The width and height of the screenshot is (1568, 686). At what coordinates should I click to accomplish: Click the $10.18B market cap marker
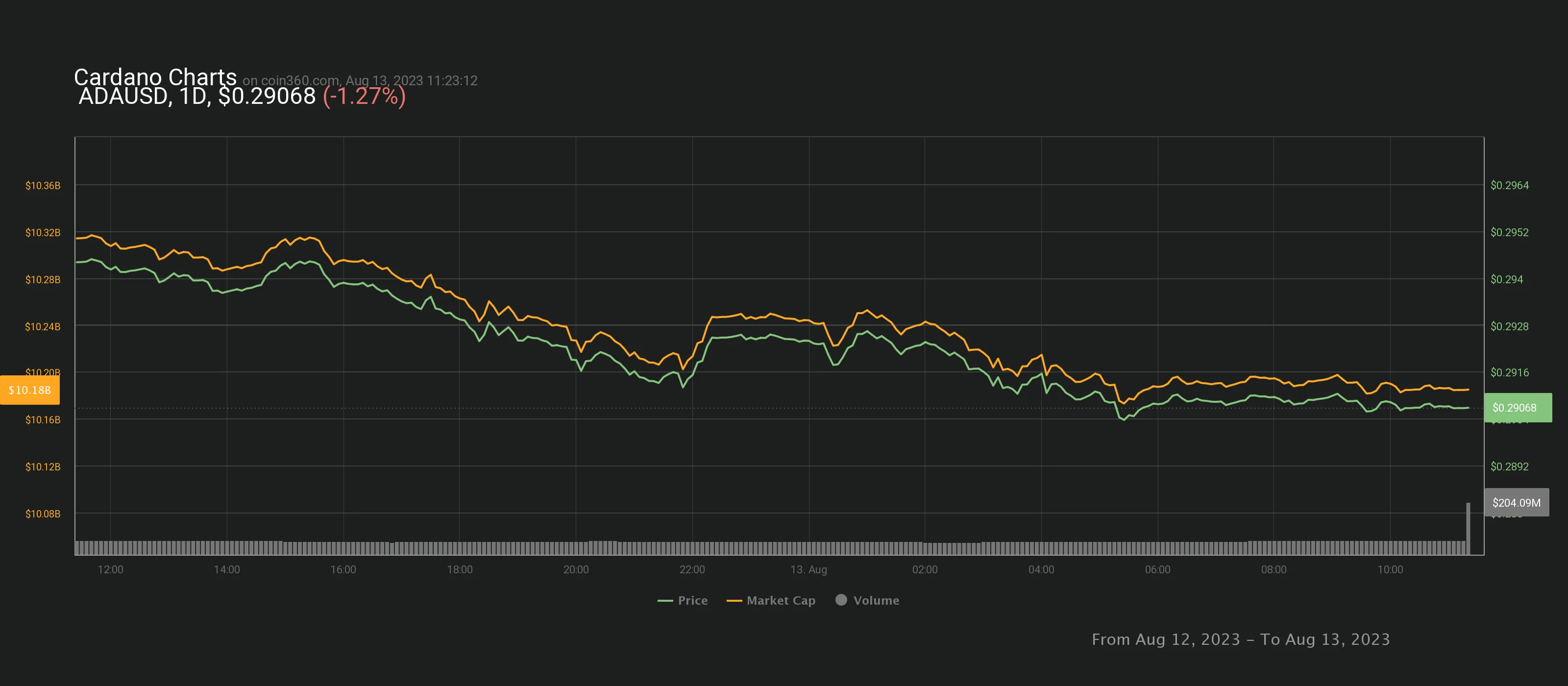click(30, 390)
